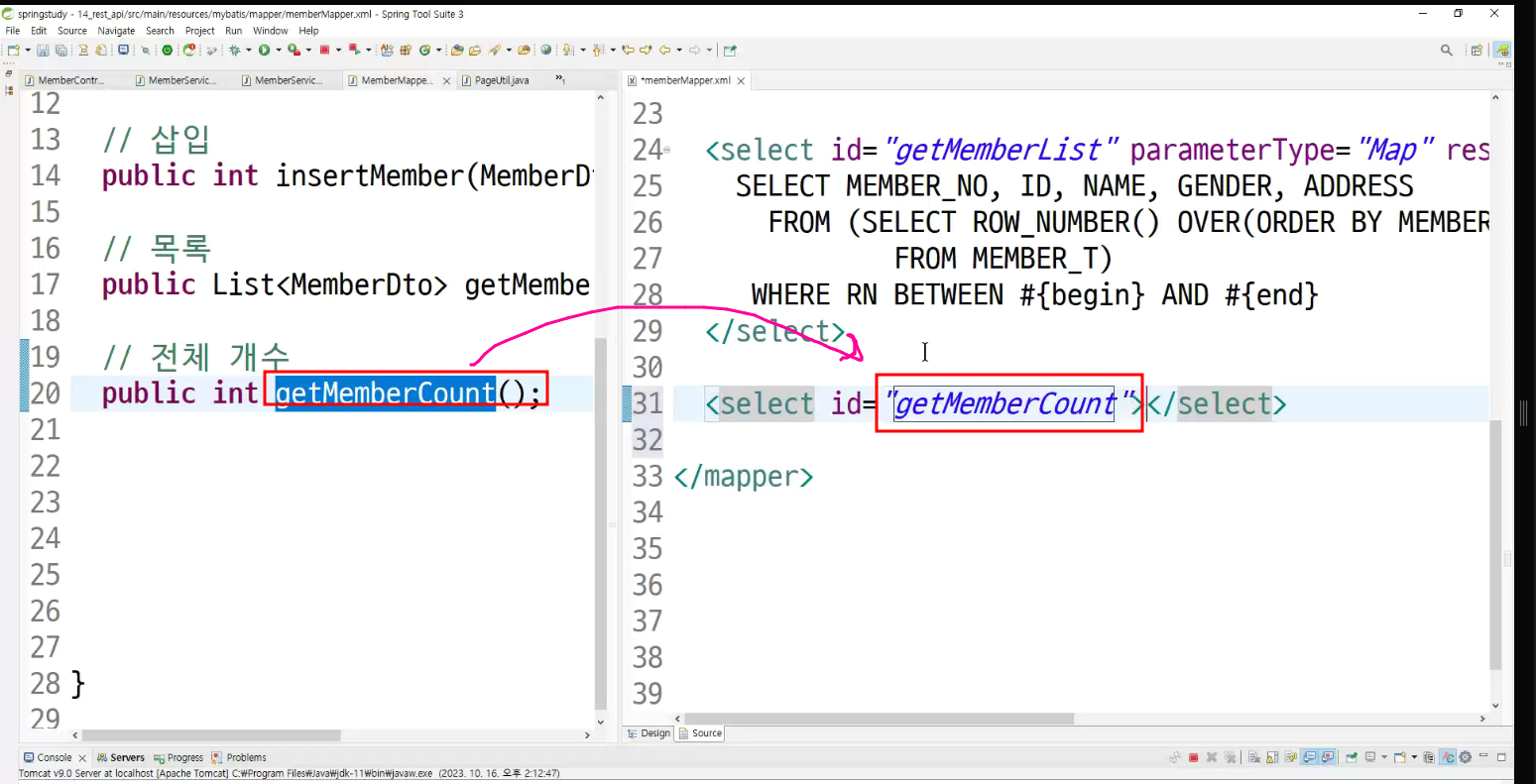Click the Back navigation yellow arrow
The width and height of the screenshot is (1536, 784).
(664, 50)
